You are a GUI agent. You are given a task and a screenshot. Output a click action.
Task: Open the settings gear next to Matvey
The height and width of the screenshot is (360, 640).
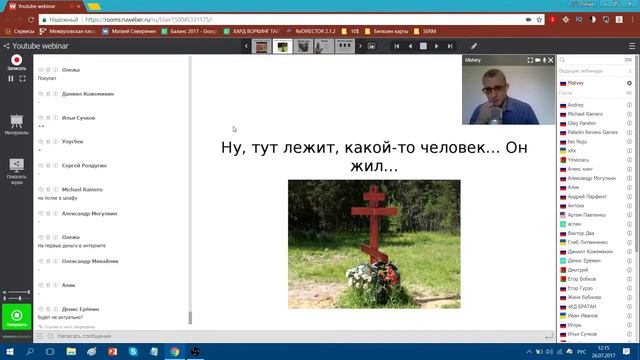(629, 83)
